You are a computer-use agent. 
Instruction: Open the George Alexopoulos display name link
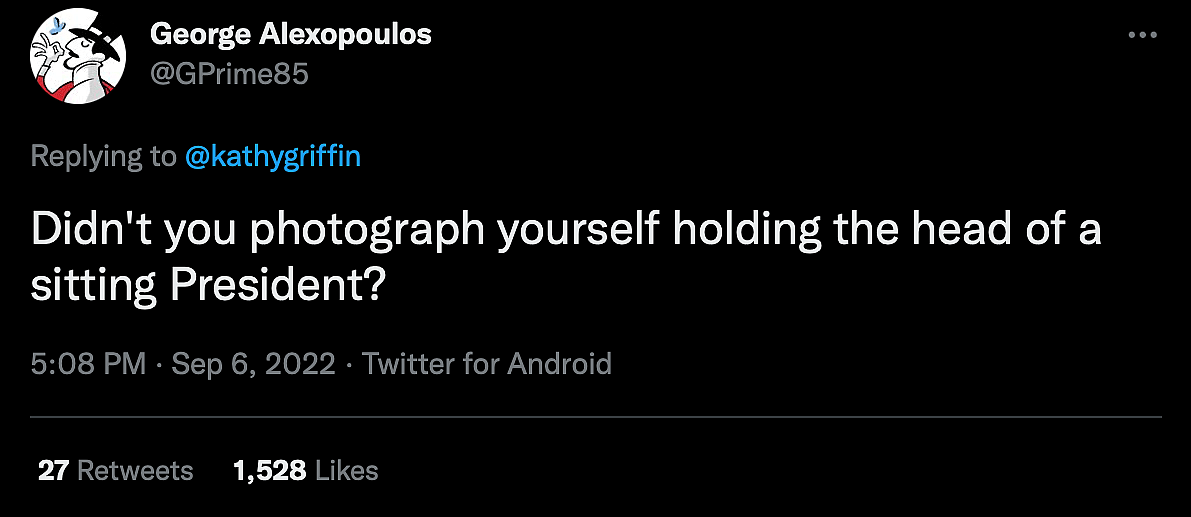point(290,35)
